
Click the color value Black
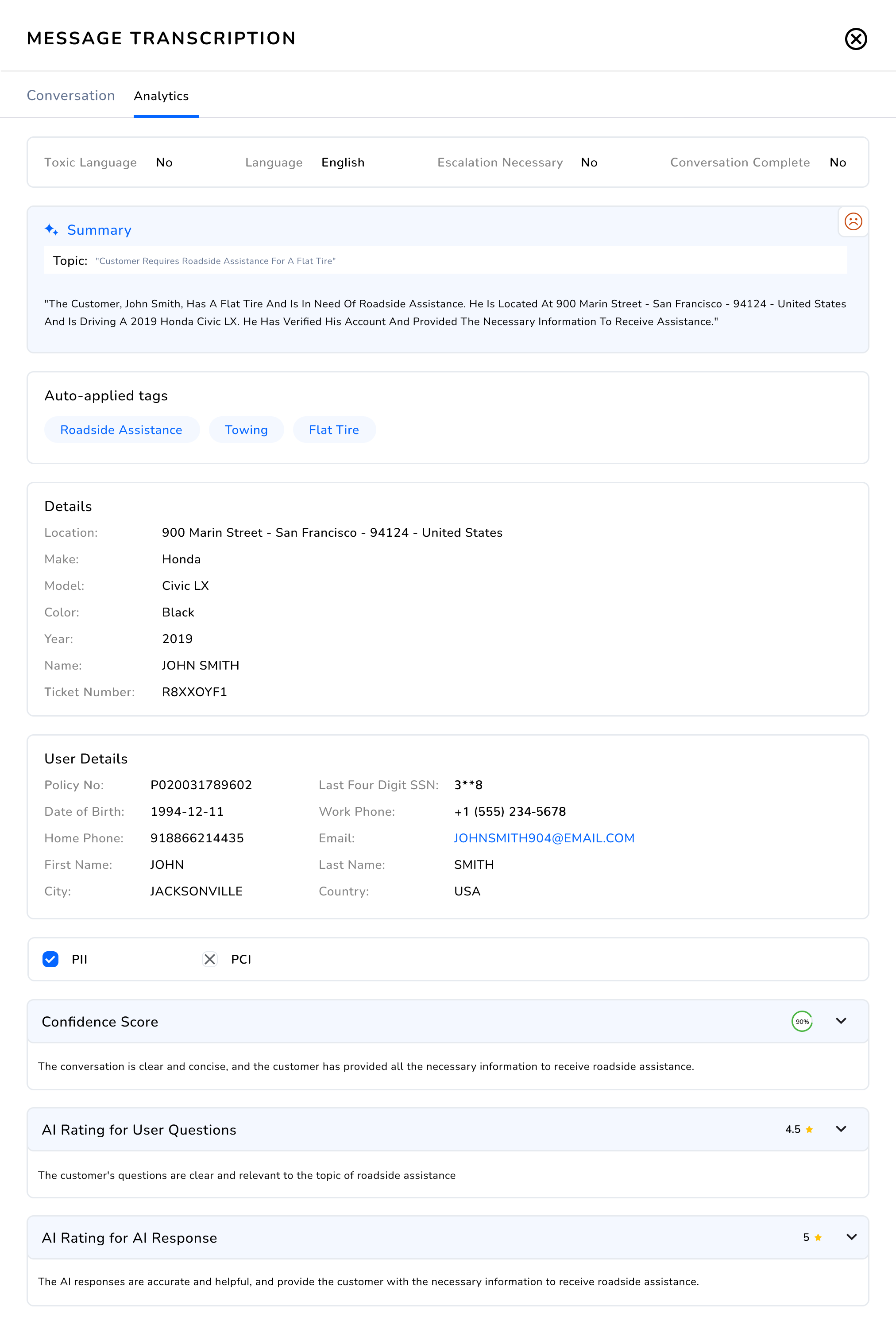178,612
